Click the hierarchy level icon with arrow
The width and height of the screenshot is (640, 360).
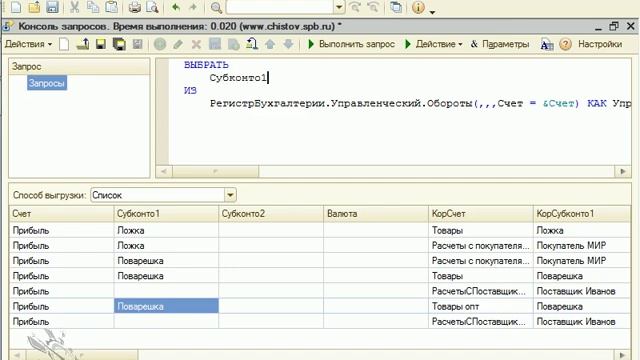point(252,44)
